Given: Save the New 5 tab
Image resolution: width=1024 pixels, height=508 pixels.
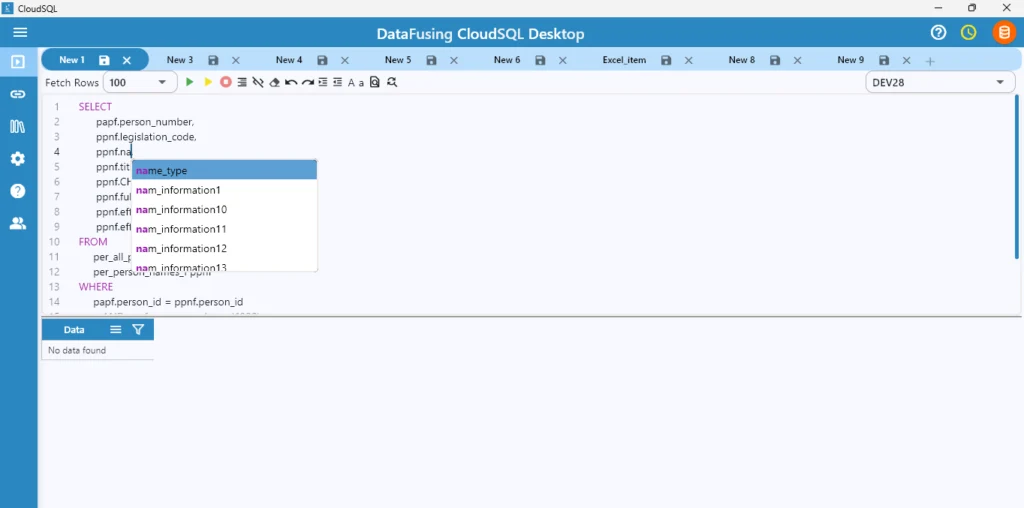Looking at the screenshot, I should [x=431, y=60].
